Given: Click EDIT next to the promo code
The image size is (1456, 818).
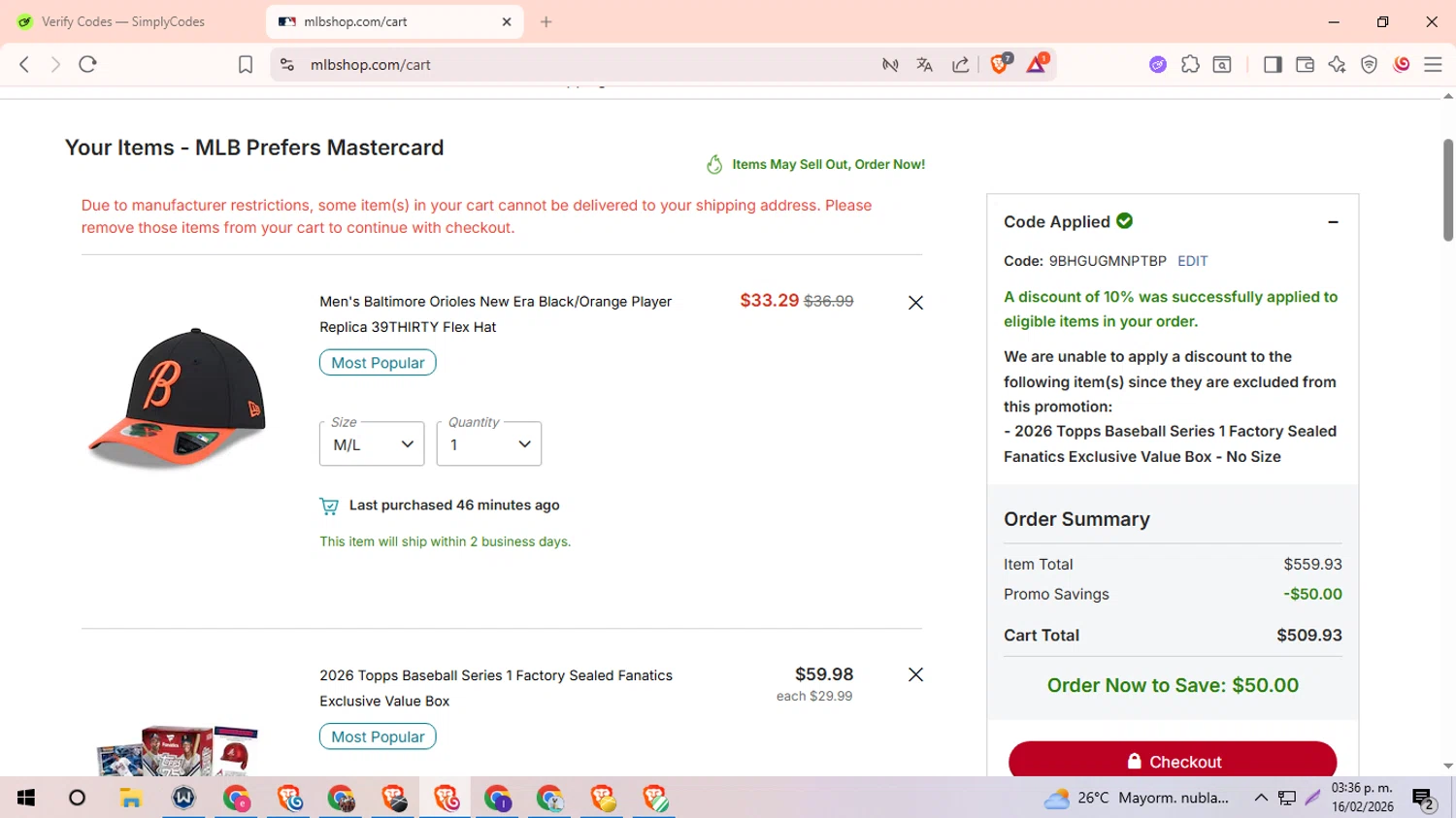Looking at the screenshot, I should pos(1192,261).
